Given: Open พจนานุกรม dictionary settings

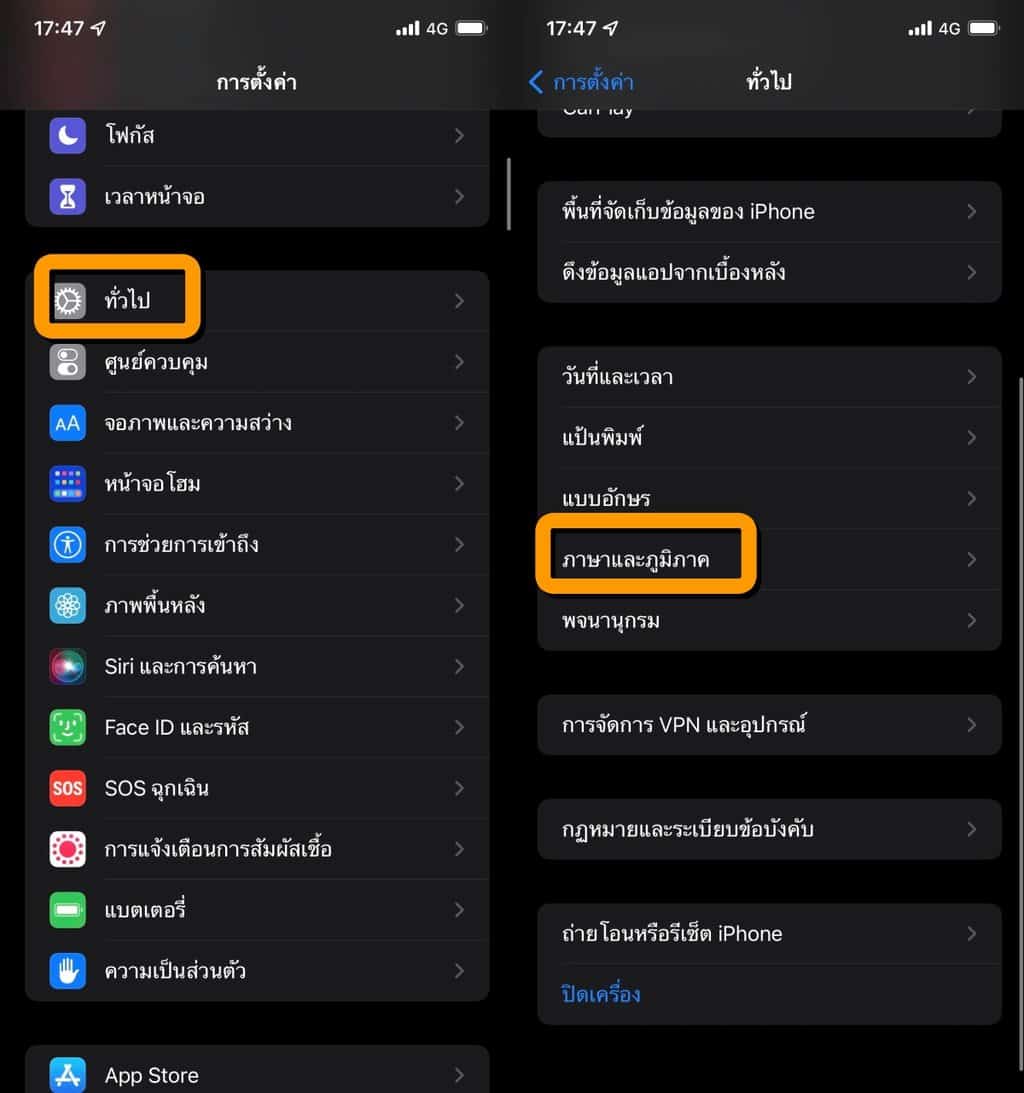Looking at the screenshot, I should (770, 620).
